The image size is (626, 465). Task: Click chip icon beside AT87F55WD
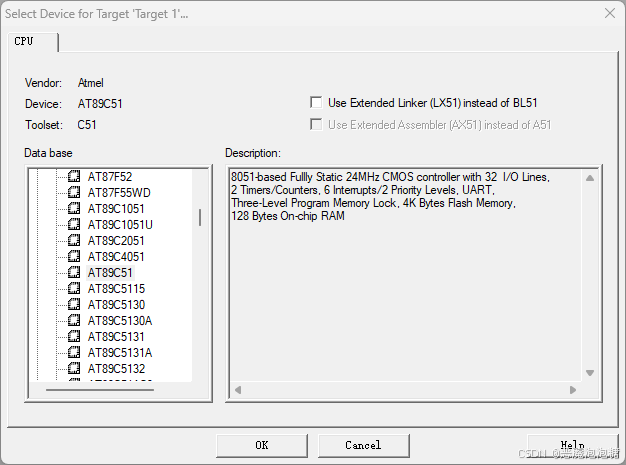[x=74, y=192]
